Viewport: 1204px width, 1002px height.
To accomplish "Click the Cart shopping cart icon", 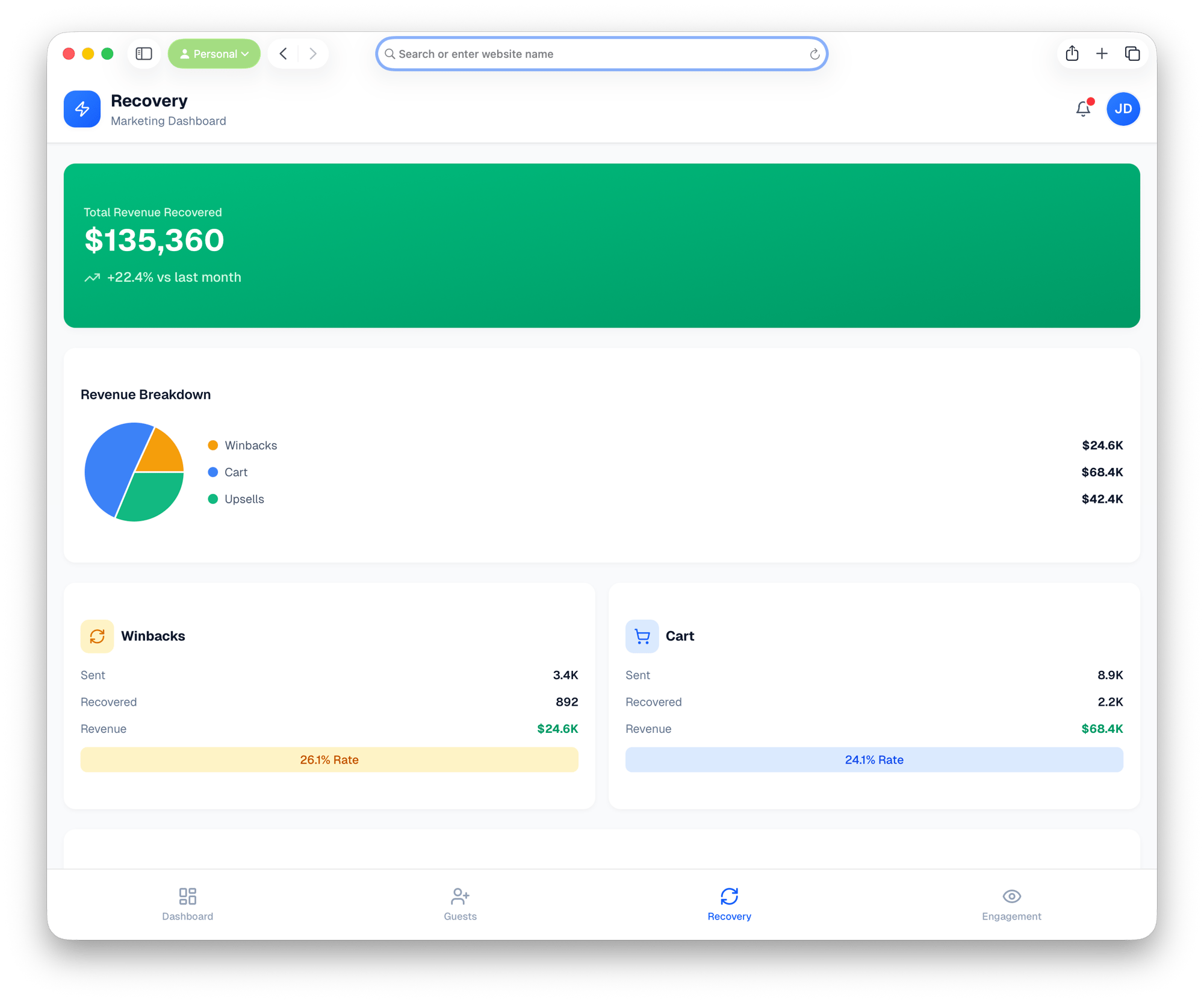I will coord(642,636).
